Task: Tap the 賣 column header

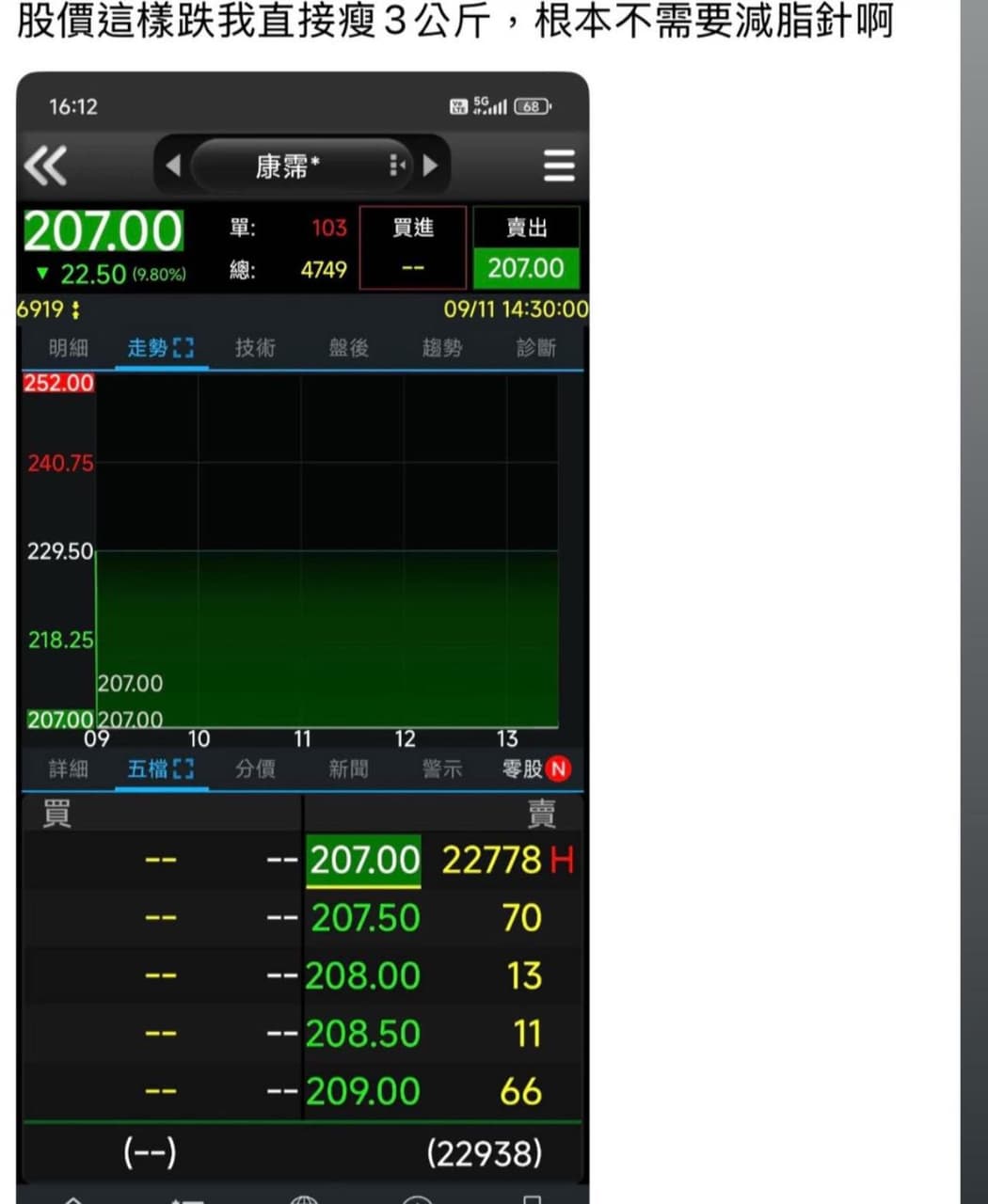Action: [x=542, y=814]
